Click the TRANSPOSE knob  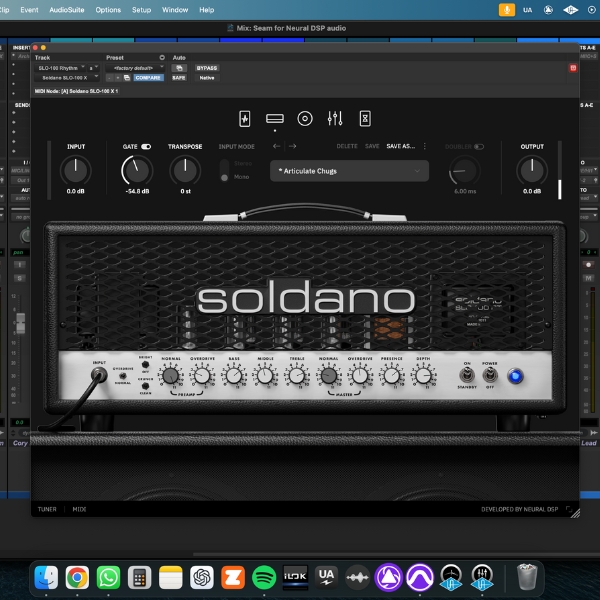(185, 170)
